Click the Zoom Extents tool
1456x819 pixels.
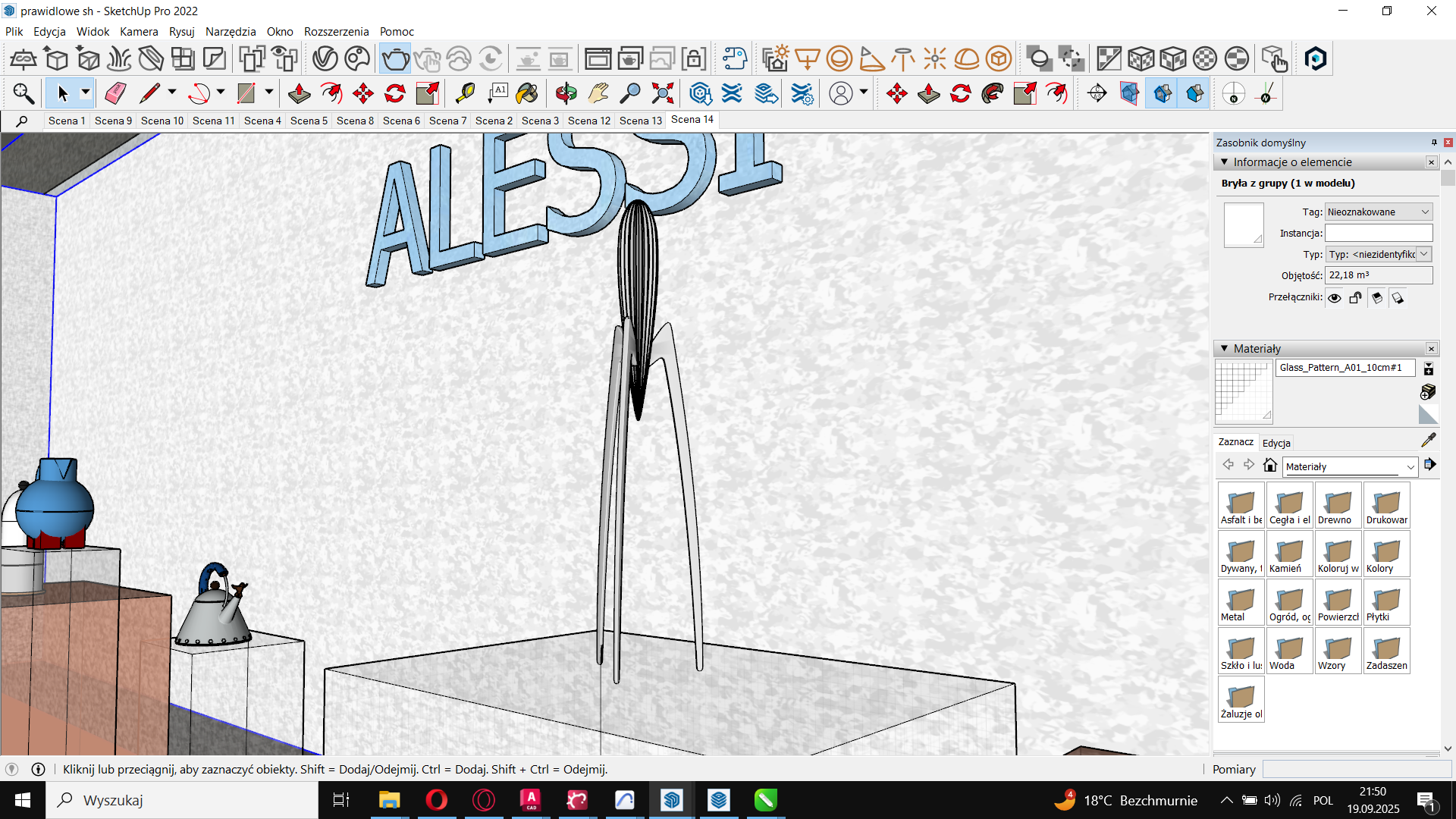click(x=662, y=93)
